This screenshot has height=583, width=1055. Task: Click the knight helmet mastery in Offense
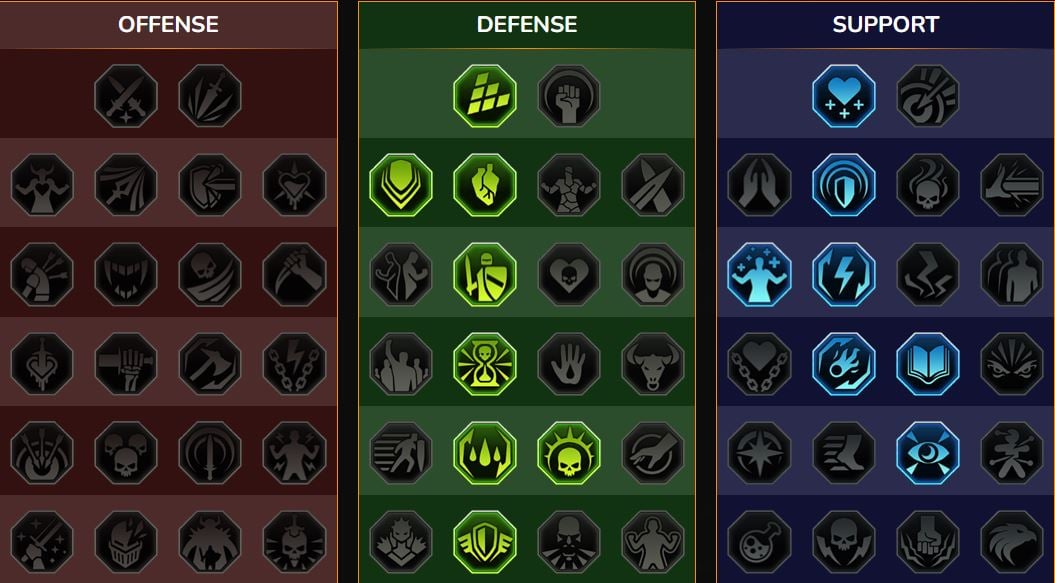[x=126, y=542]
